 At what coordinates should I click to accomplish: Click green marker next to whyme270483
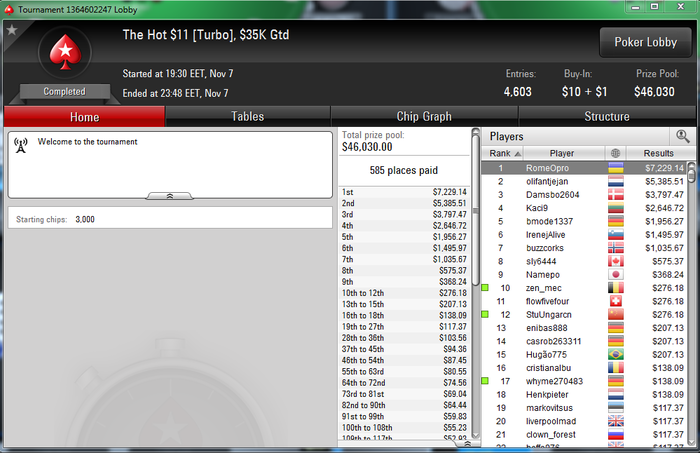coord(485,381)
